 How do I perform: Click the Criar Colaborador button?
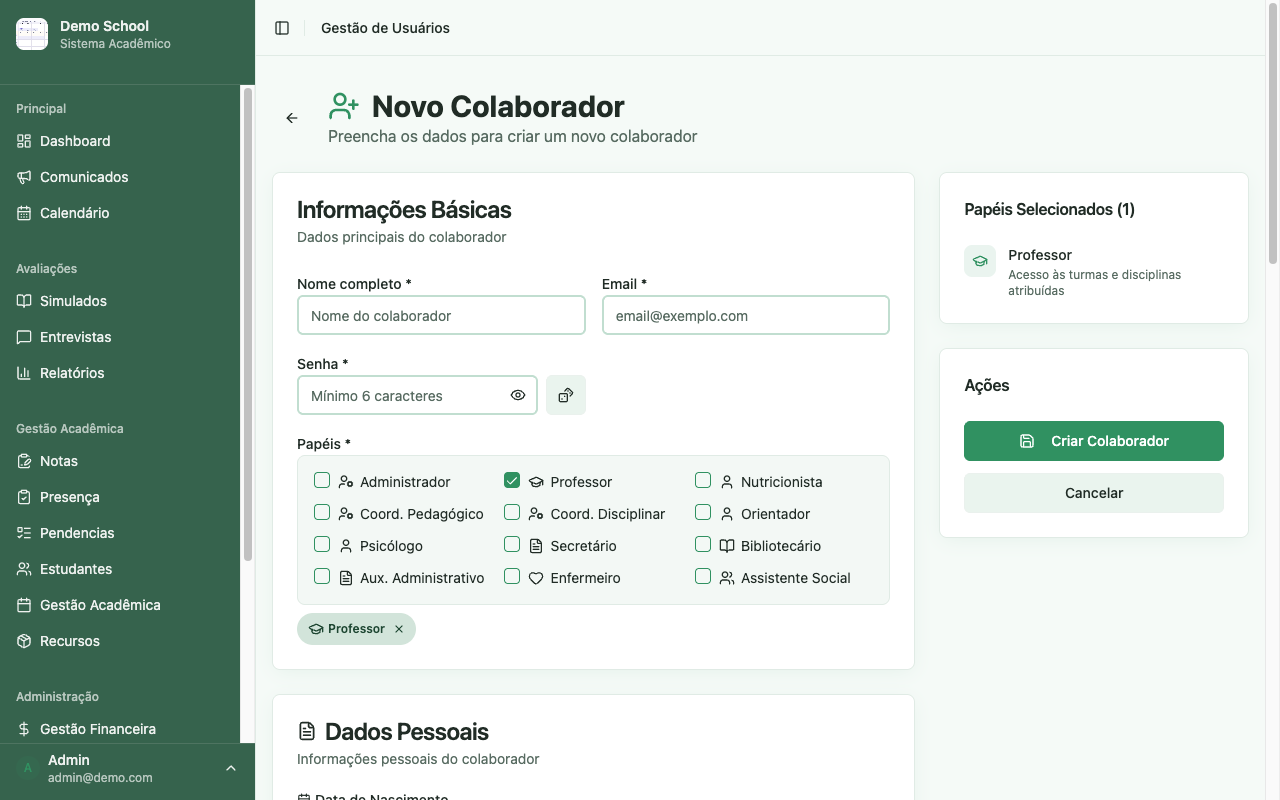pyautogui.click(x=1094, y=441)
